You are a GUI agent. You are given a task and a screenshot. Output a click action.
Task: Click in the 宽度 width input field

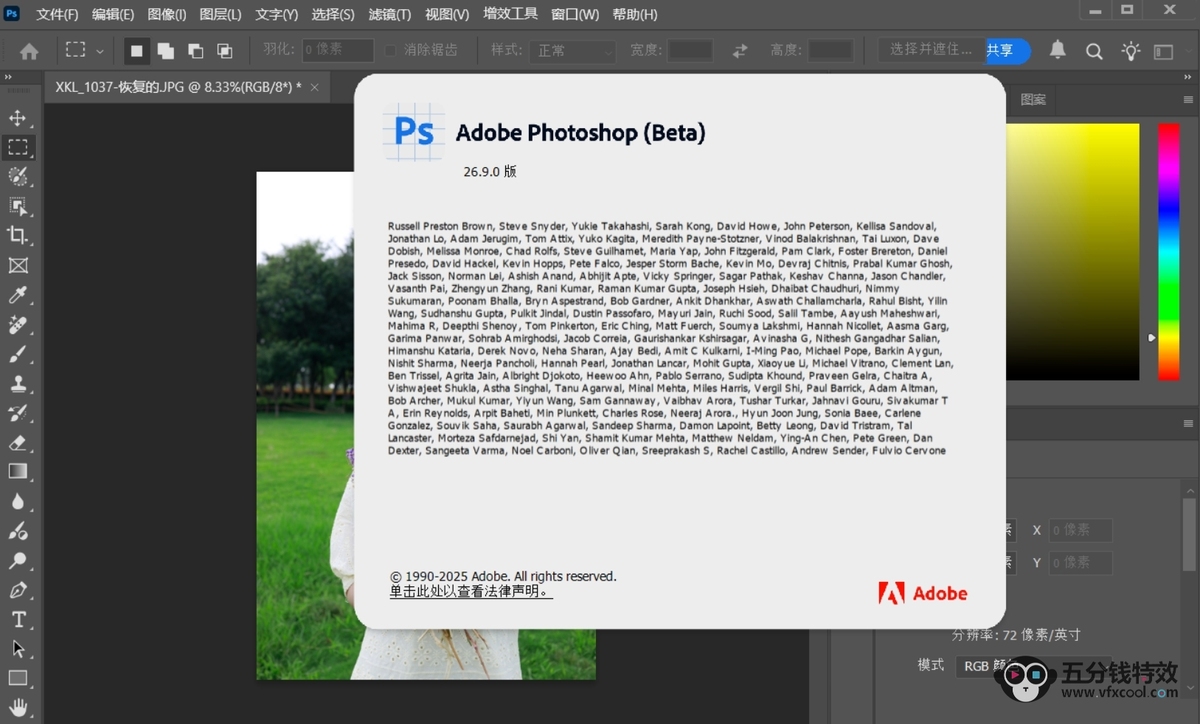[x=690, y=50]
